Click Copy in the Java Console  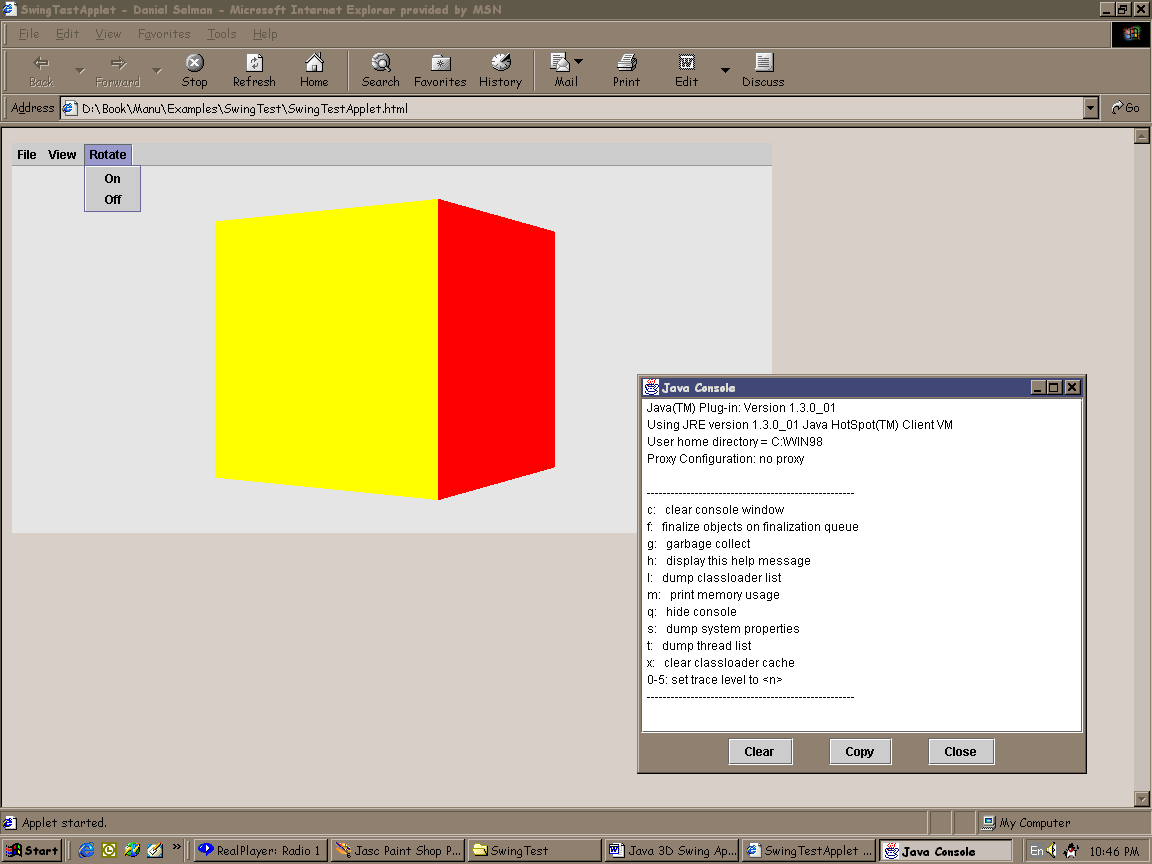pos(860,752)
